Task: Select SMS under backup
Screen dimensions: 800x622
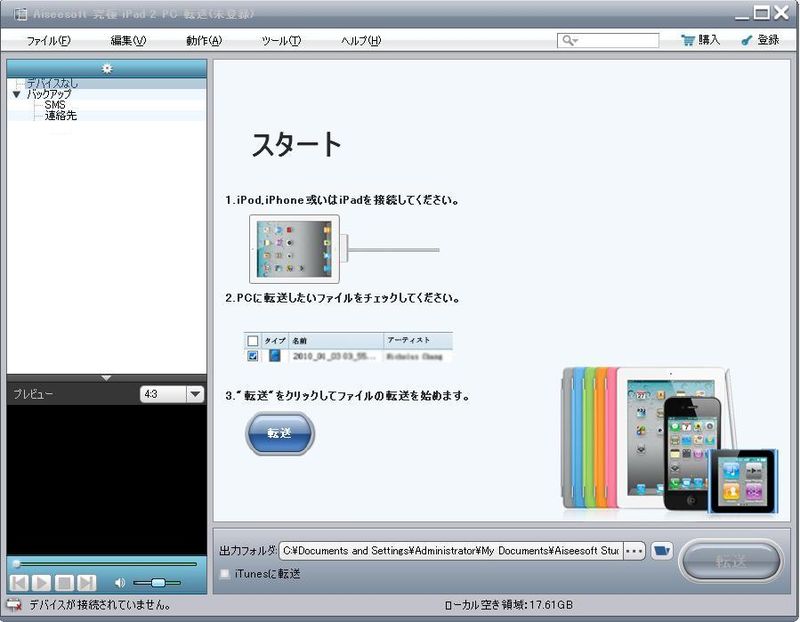Action: pos(55,105)
